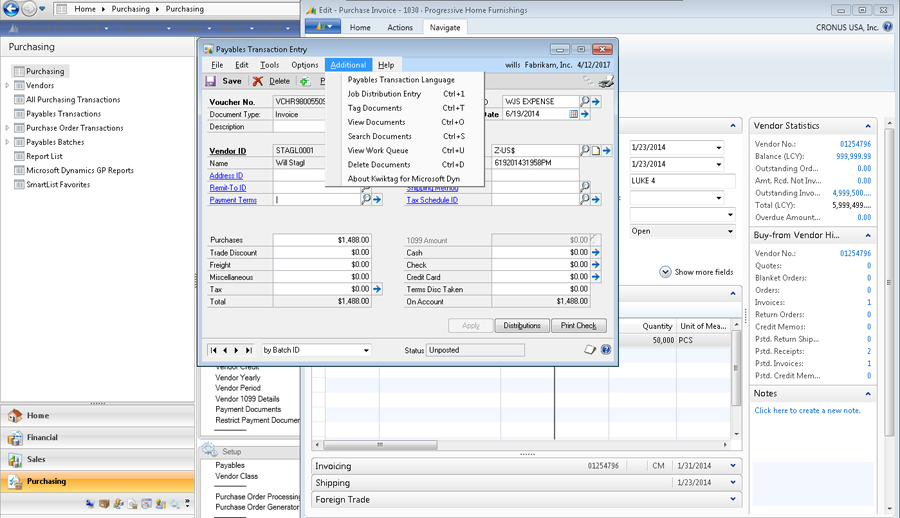Click blue arrow next to WJS EXPENSE field

[596, 102]
